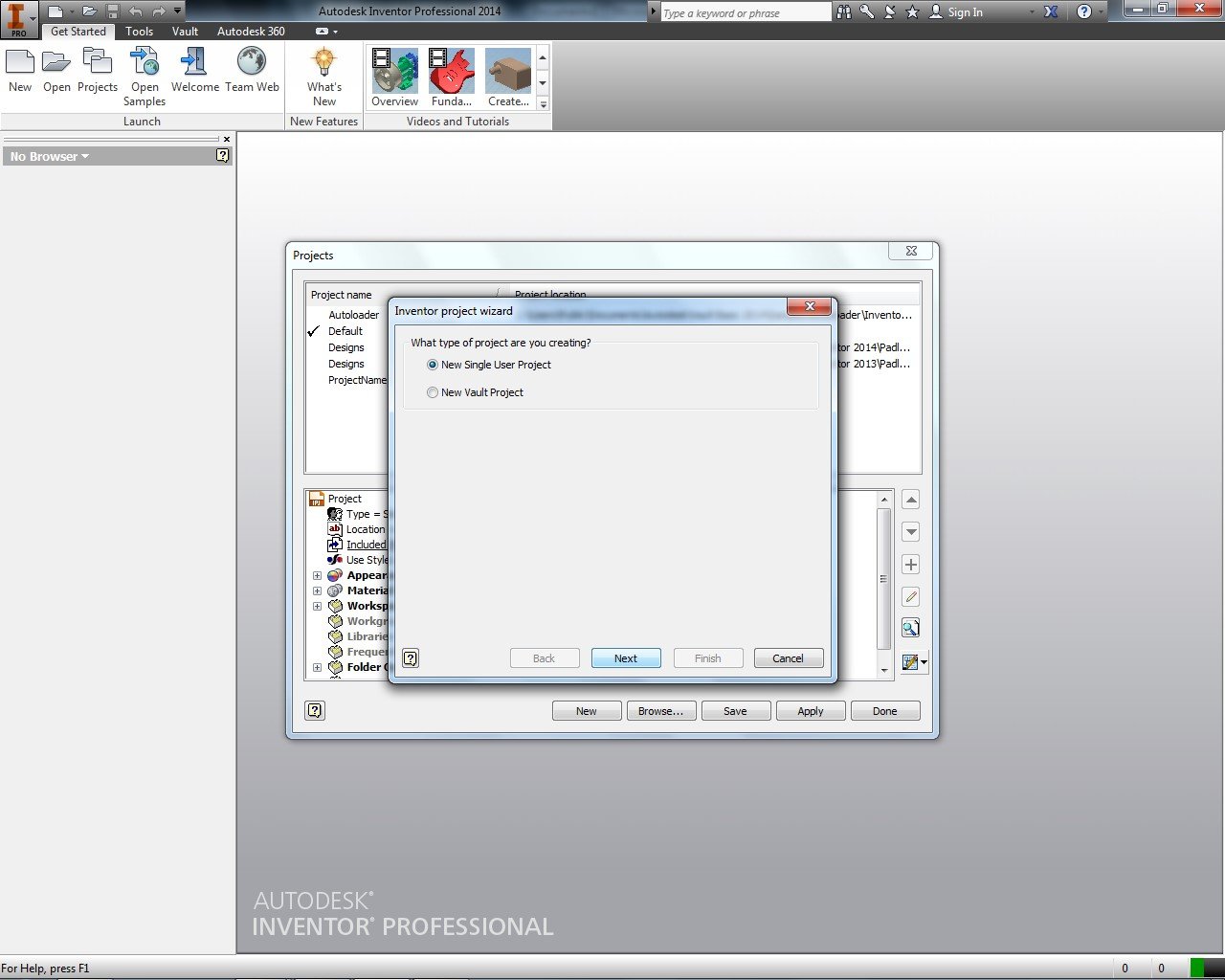Click the browser panel help icon
This screenshot has width=1225, height=980.
[x=222, y=155]
